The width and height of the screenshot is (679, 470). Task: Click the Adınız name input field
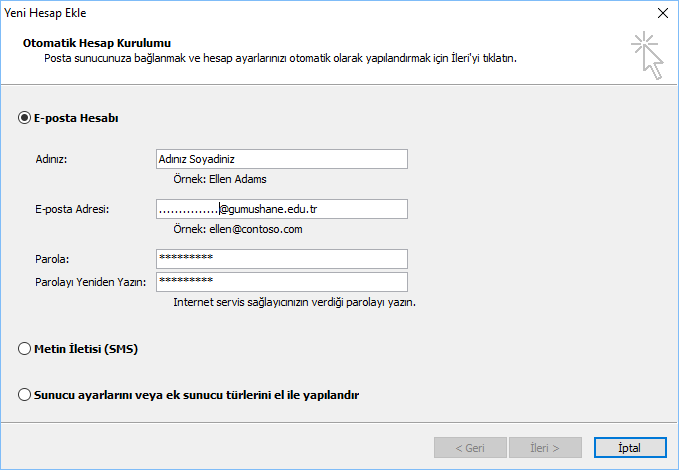coord(281,159)
